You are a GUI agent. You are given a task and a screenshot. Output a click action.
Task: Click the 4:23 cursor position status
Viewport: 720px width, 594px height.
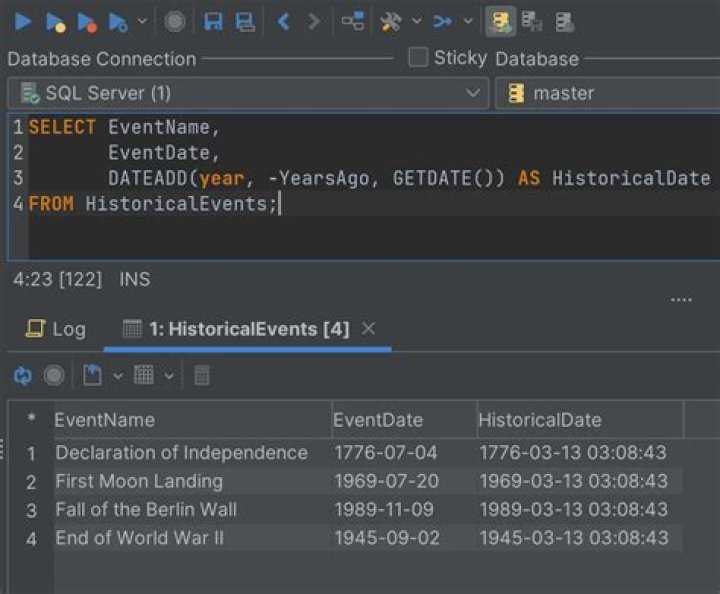click(x=57, y=279)
